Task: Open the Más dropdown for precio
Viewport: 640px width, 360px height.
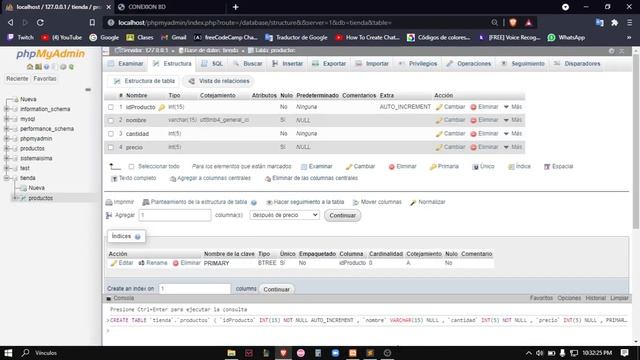Action: [x=513, y=147]
